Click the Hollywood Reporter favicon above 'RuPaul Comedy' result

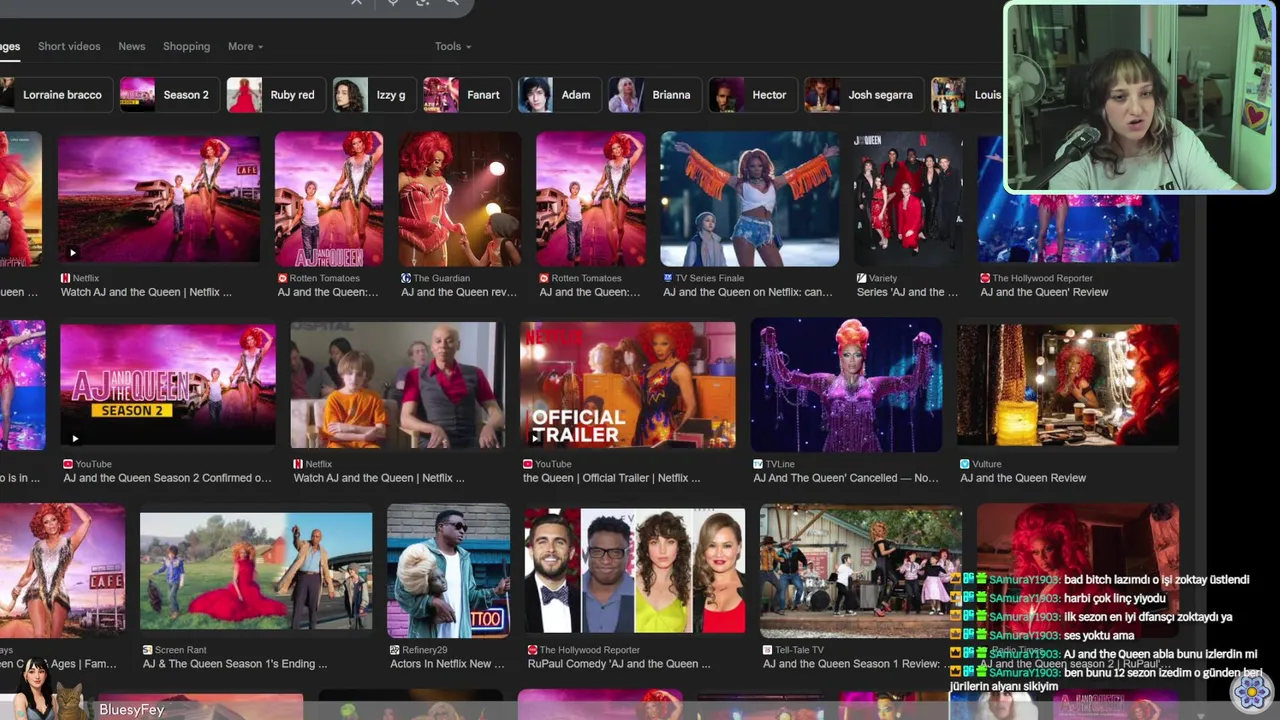tap(532, 650)
